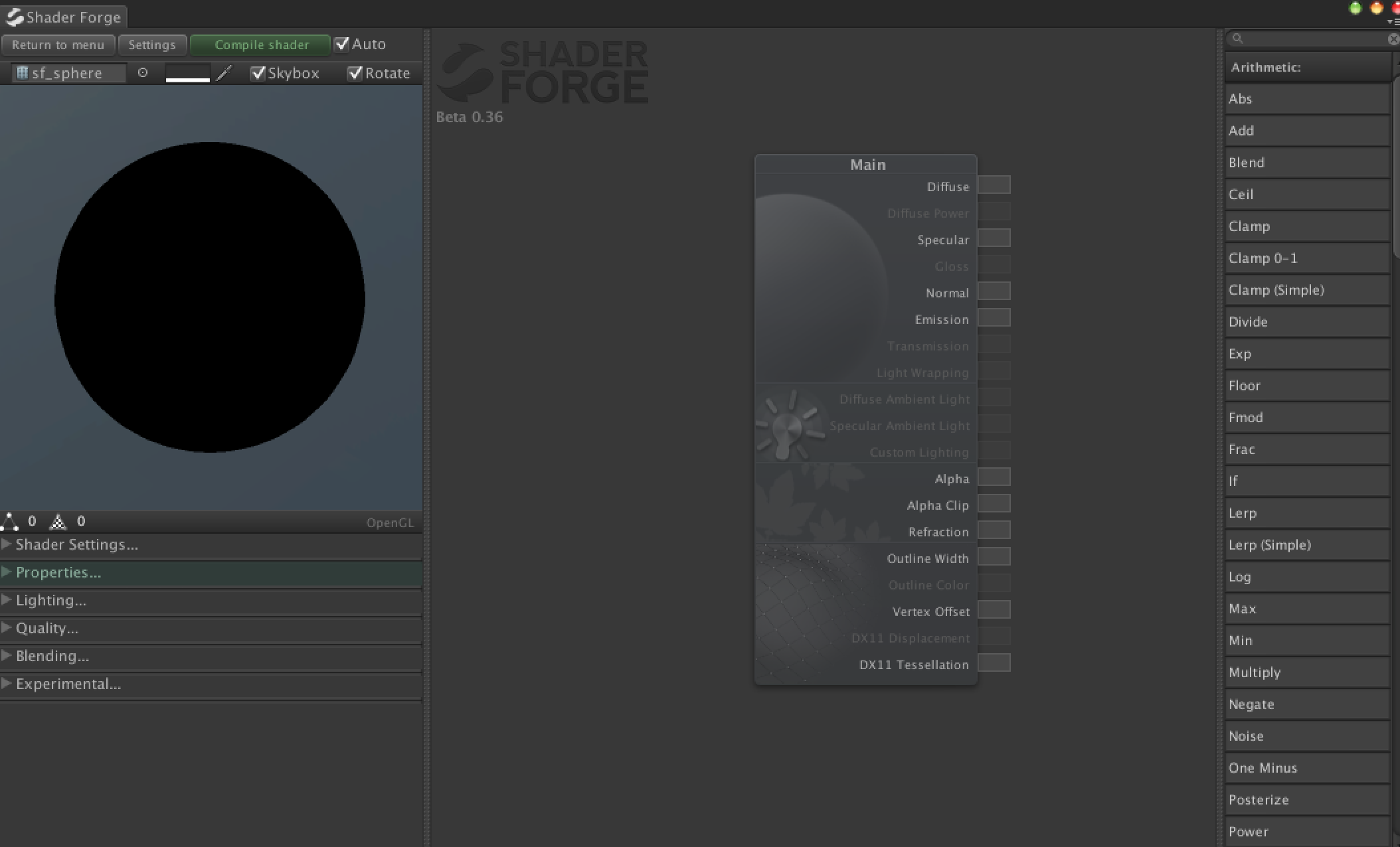This screenshot has width=1400, height=847.
Task: Pick the Fmod node
Action: 1307,418
